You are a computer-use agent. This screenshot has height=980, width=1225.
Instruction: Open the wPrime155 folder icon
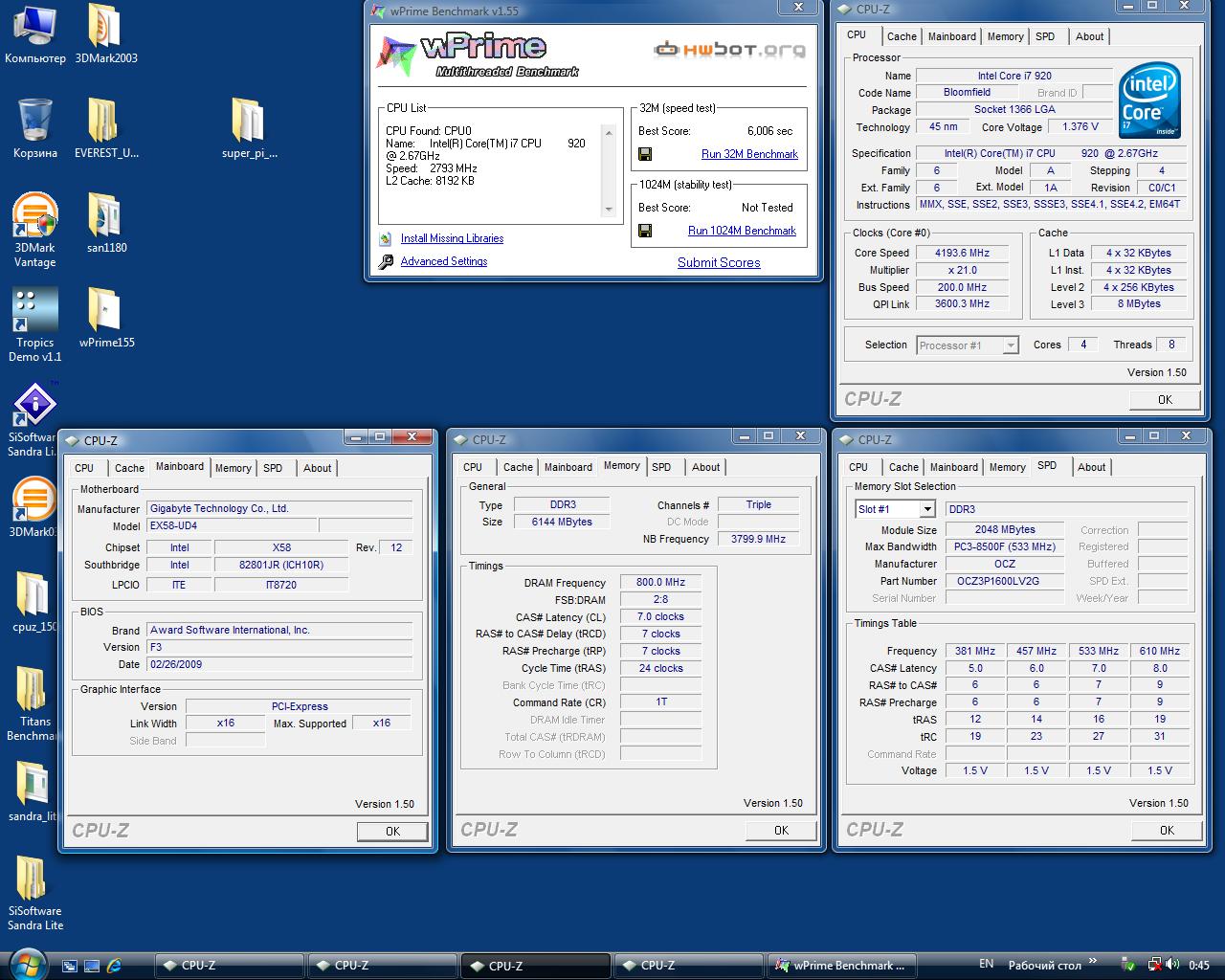point(105,318)
